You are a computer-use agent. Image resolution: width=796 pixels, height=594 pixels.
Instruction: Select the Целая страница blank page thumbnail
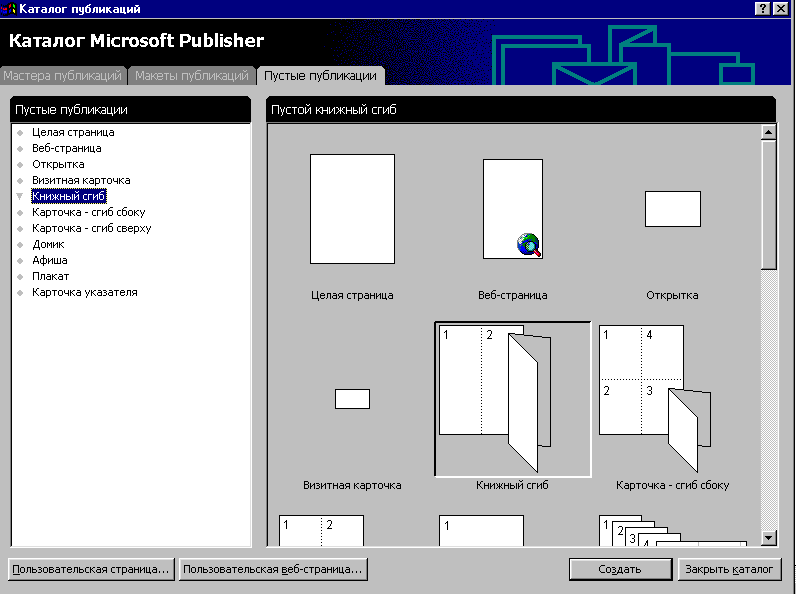coord(352,209)
